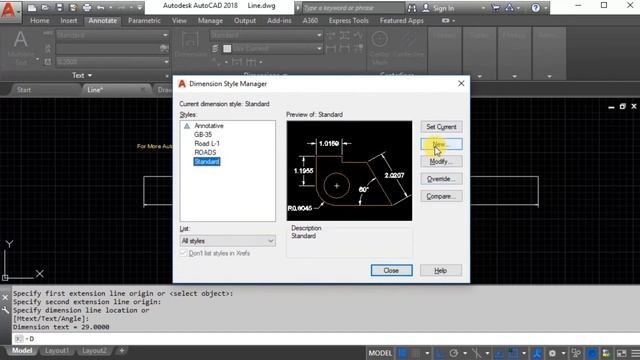This screenshot has width=640, height=360.
Task: Click the binoculars search icon
Action: pos(412,8)
